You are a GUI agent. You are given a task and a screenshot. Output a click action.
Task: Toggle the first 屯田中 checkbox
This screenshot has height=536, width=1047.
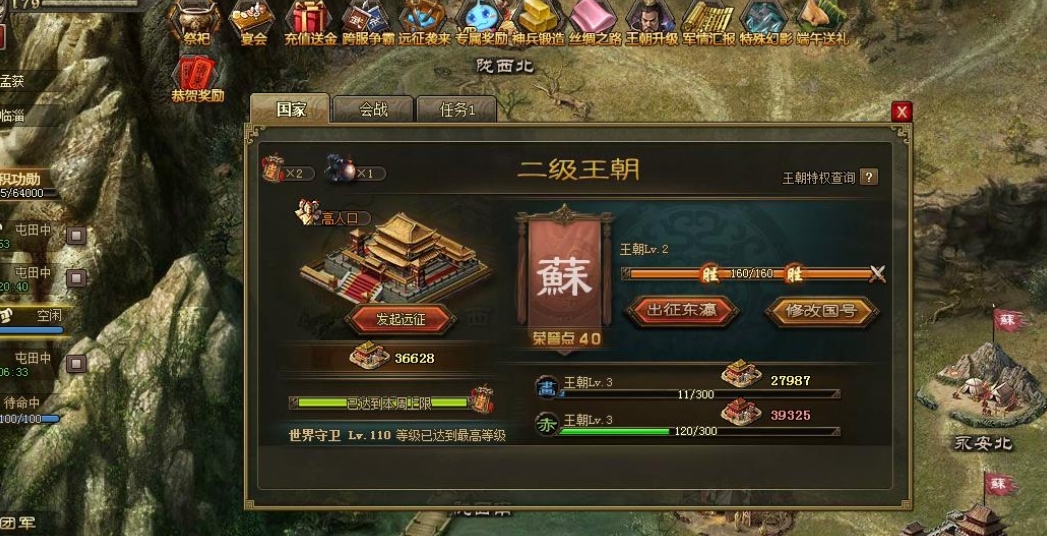77,235
